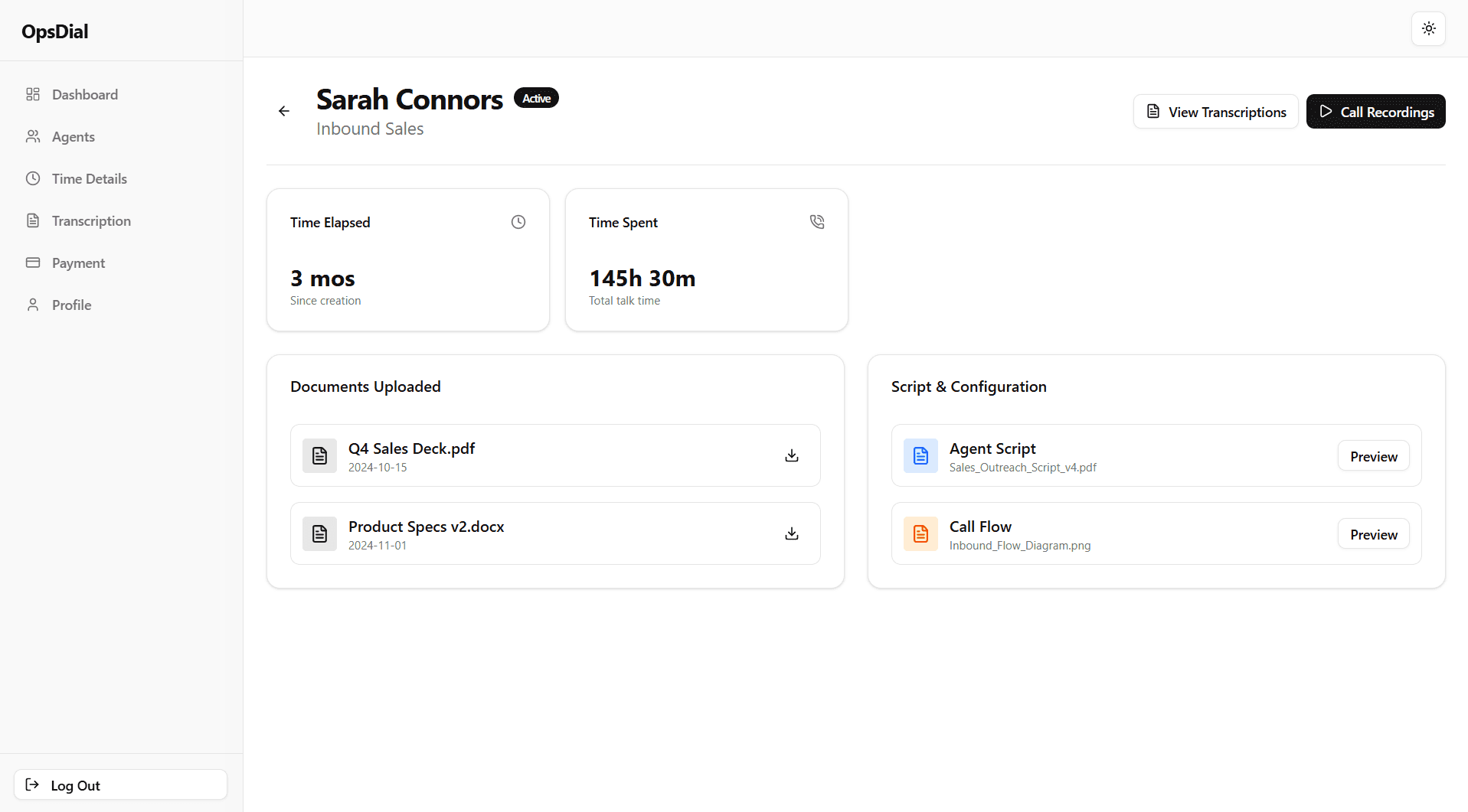Download Q4 Sales Deck.pdf
The height and width of the screenshot is (812, 1468).
tap(791, 455)
